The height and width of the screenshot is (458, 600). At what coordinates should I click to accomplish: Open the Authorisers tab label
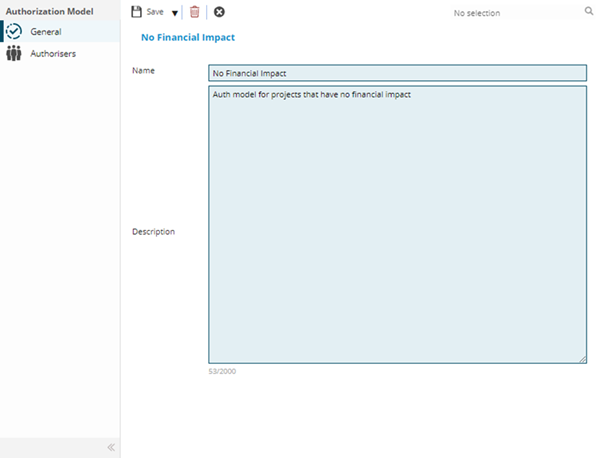coord(53,54)
